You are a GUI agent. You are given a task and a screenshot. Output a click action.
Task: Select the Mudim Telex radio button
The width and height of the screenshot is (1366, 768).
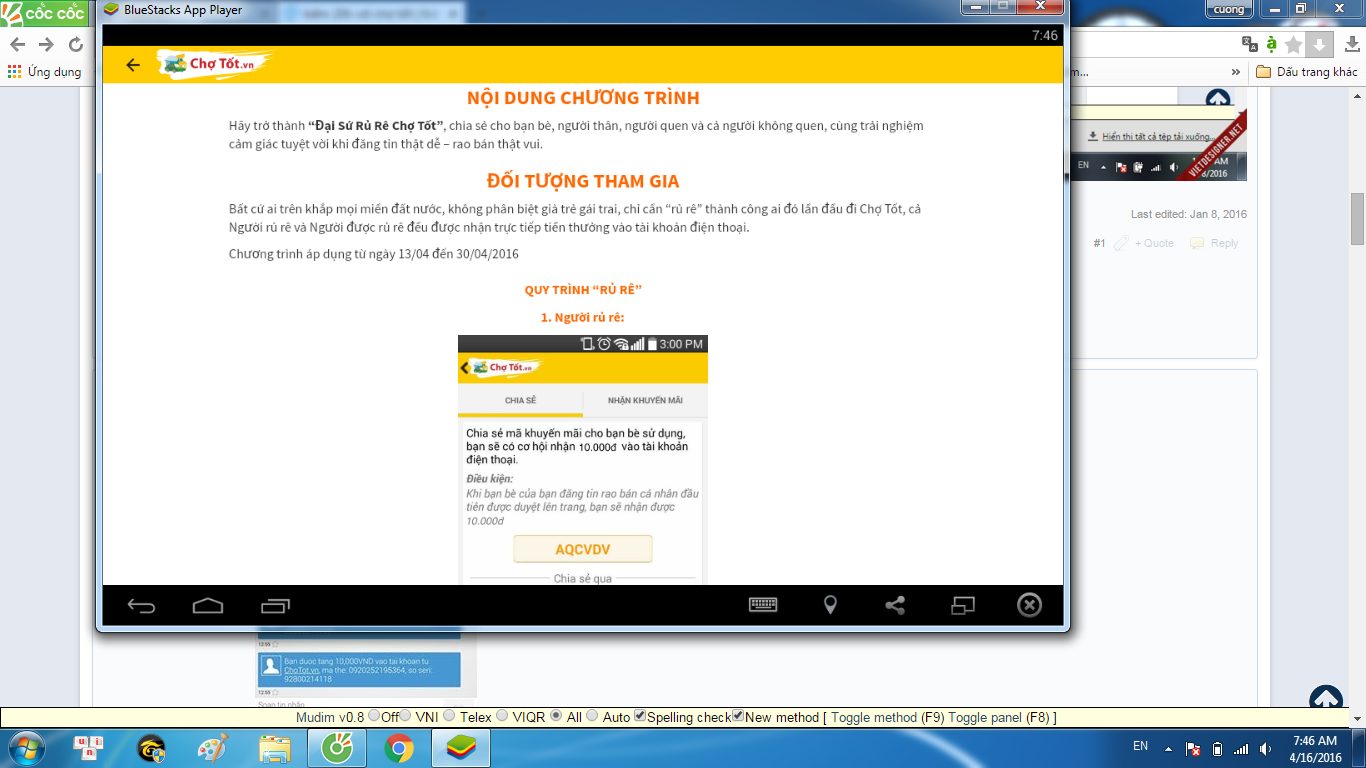(449, 716)
